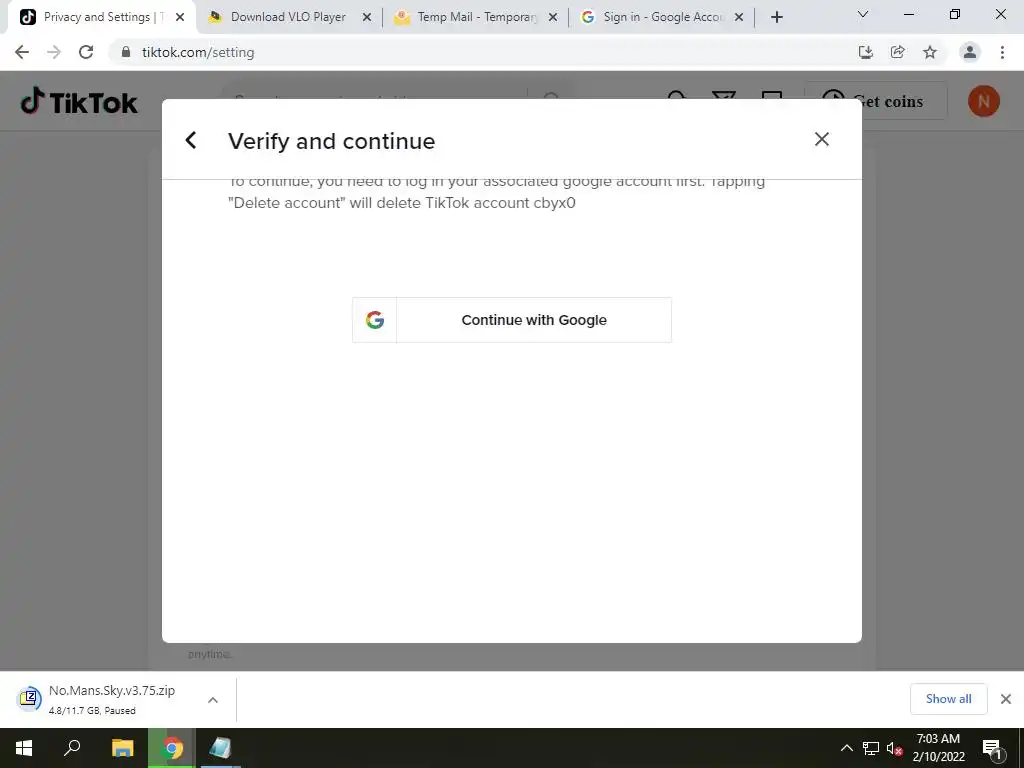Viewport: 1024px width, 768px height.
Task: Open the Chrome profile menu
Action: 970,52
